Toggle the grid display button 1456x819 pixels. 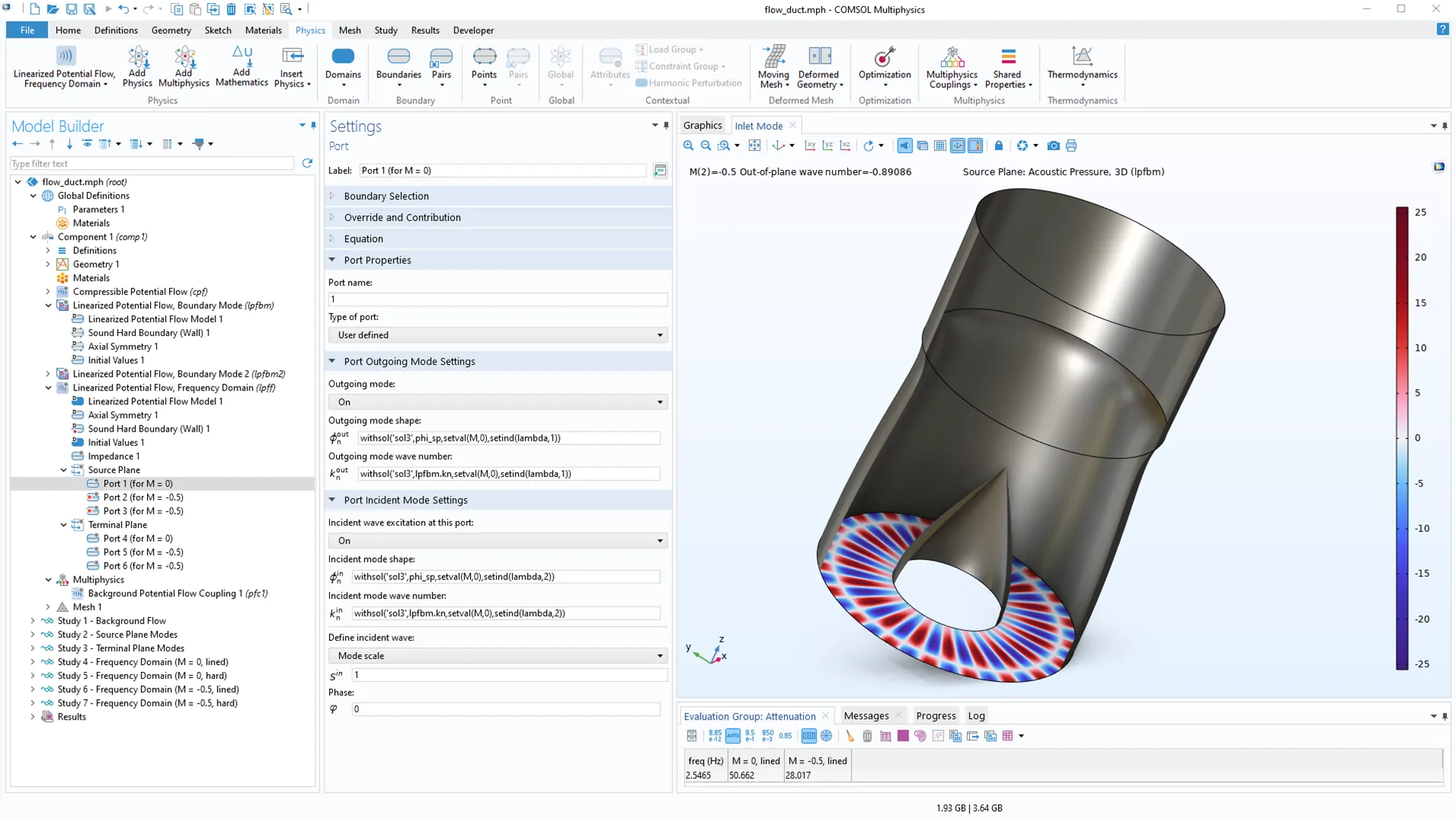click(x=940, y=146)
